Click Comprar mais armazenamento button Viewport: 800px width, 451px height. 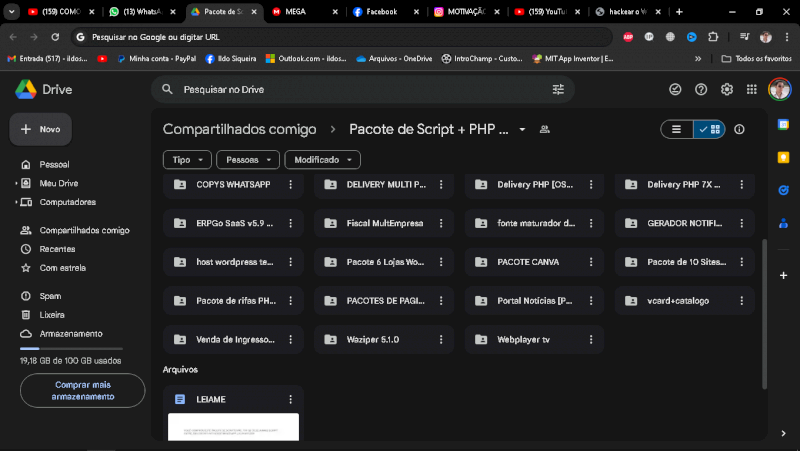coord(82,390)
